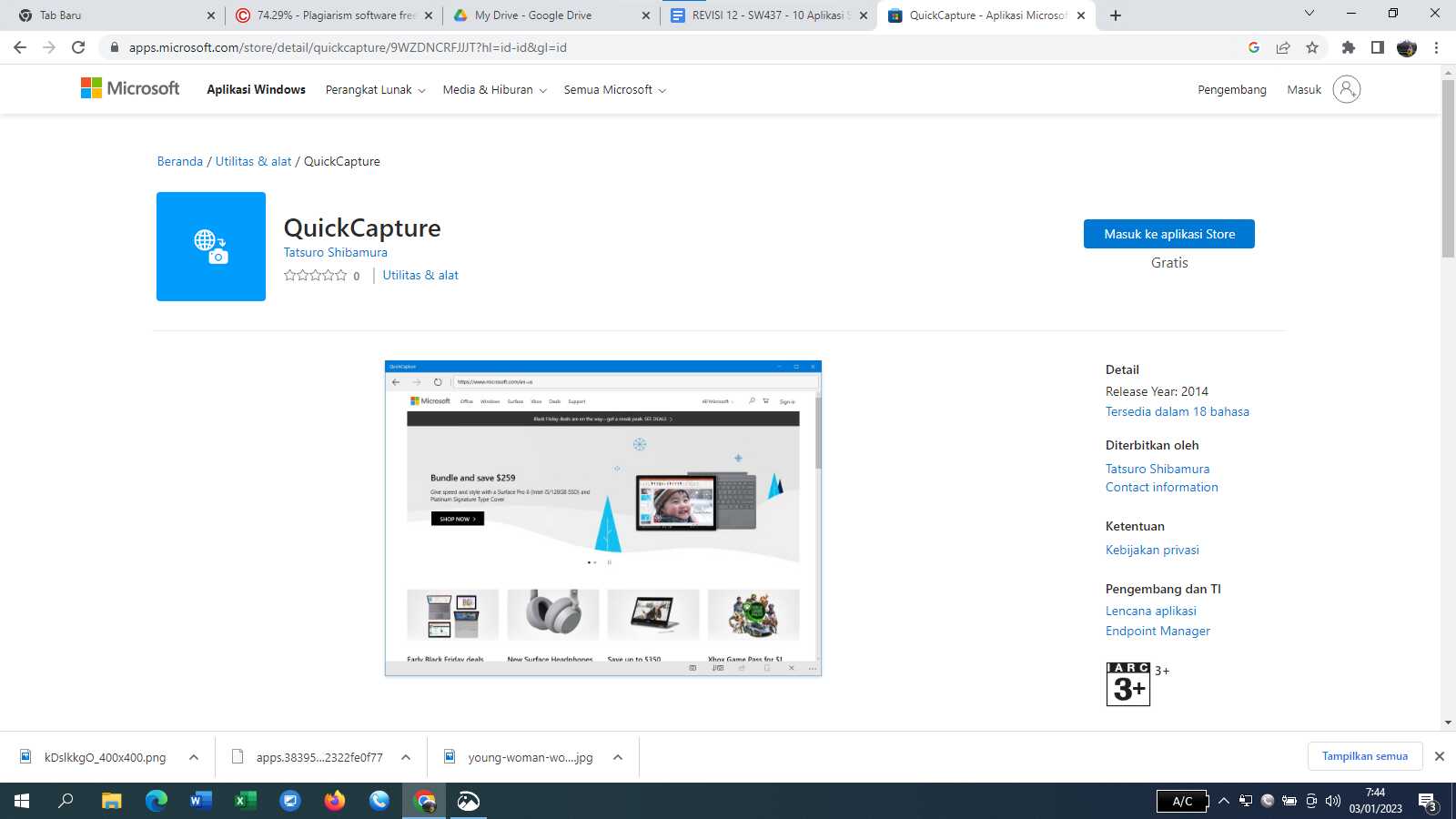Viewport: 1456px width, 819px height.
Task: Open the Pengembang nav link
Action: (x=1232, y=89)
